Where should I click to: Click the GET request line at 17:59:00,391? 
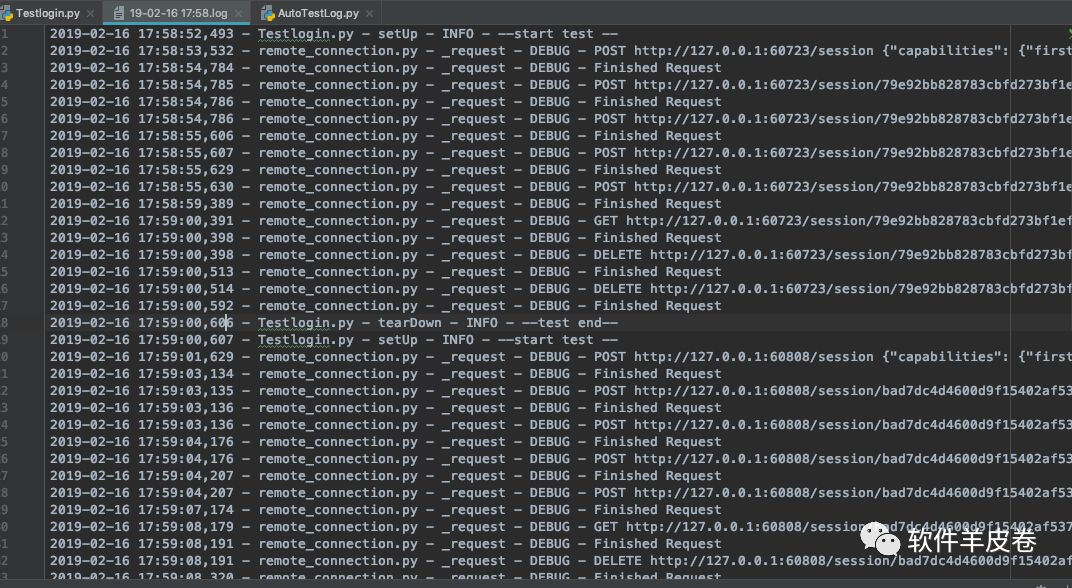click(x=561, y=221)
